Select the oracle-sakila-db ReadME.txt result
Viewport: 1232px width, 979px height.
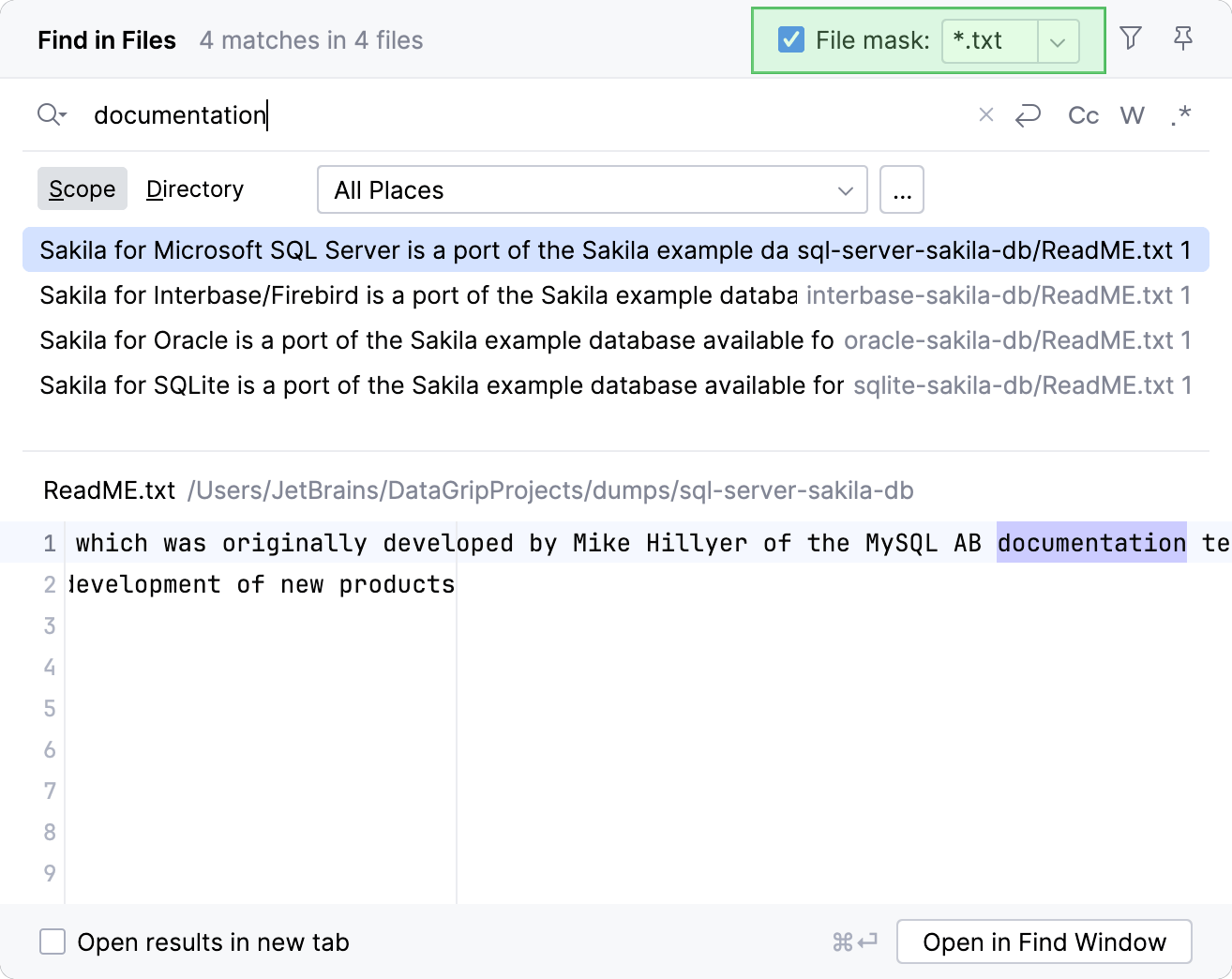(x=375, y=339)
